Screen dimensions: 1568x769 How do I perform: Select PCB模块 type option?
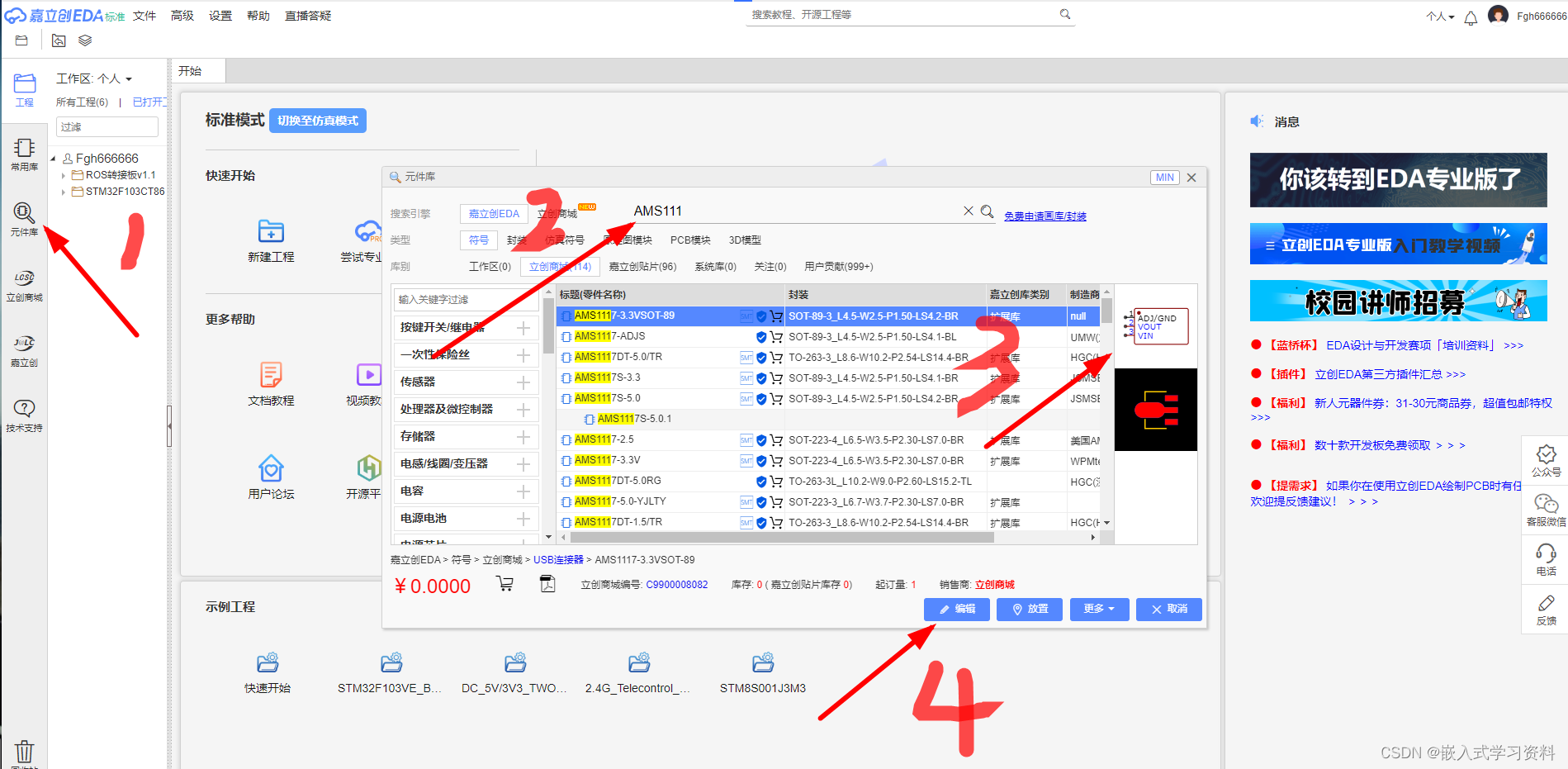(x=690, y=240)
